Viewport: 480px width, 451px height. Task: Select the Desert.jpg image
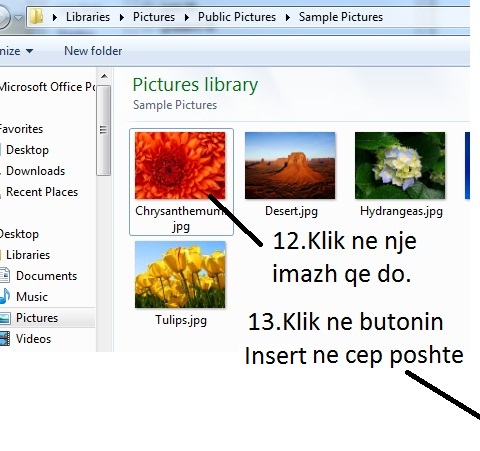coord(290,165)
